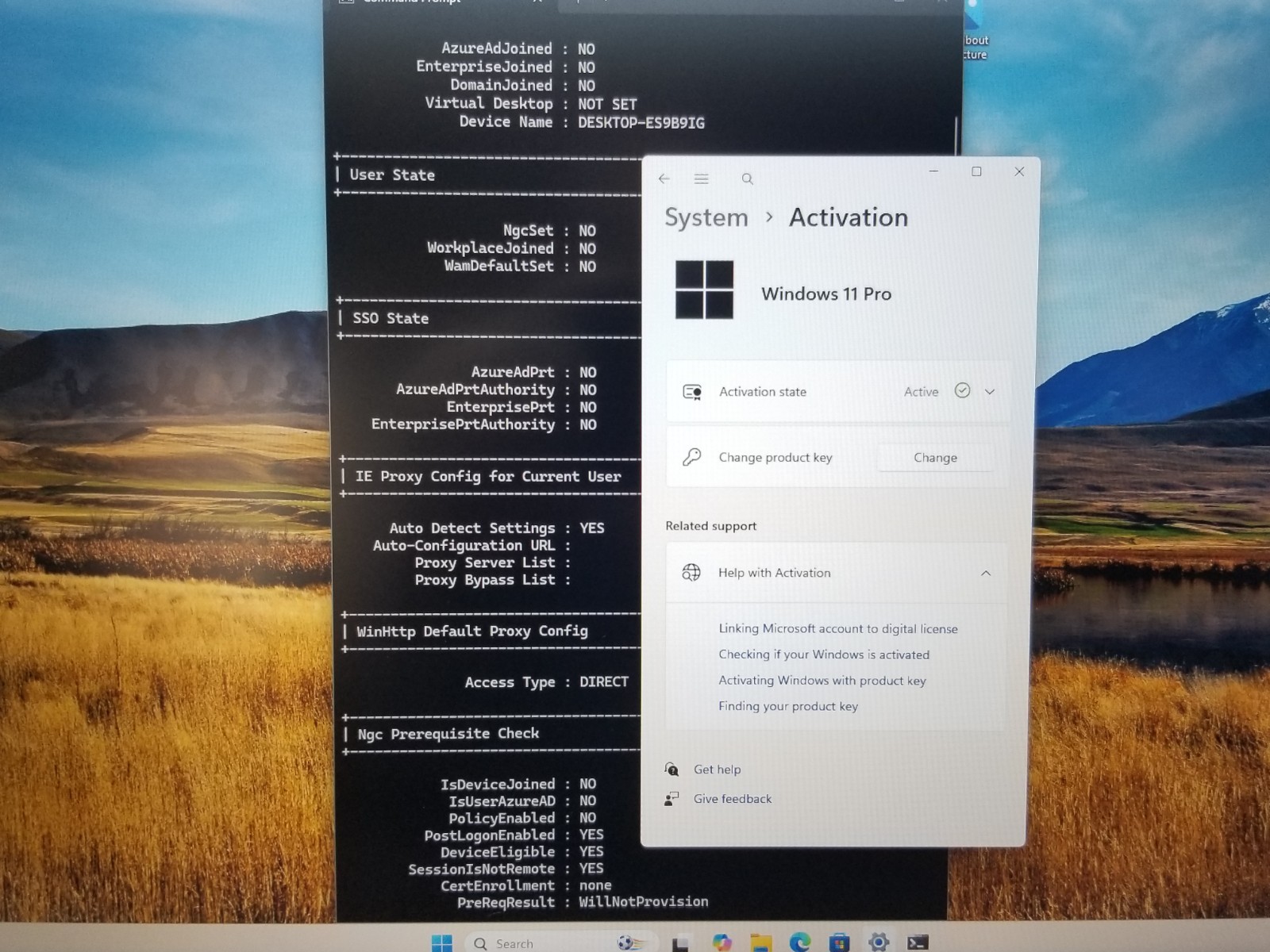Click the Related support heading

tap(710, 526)
